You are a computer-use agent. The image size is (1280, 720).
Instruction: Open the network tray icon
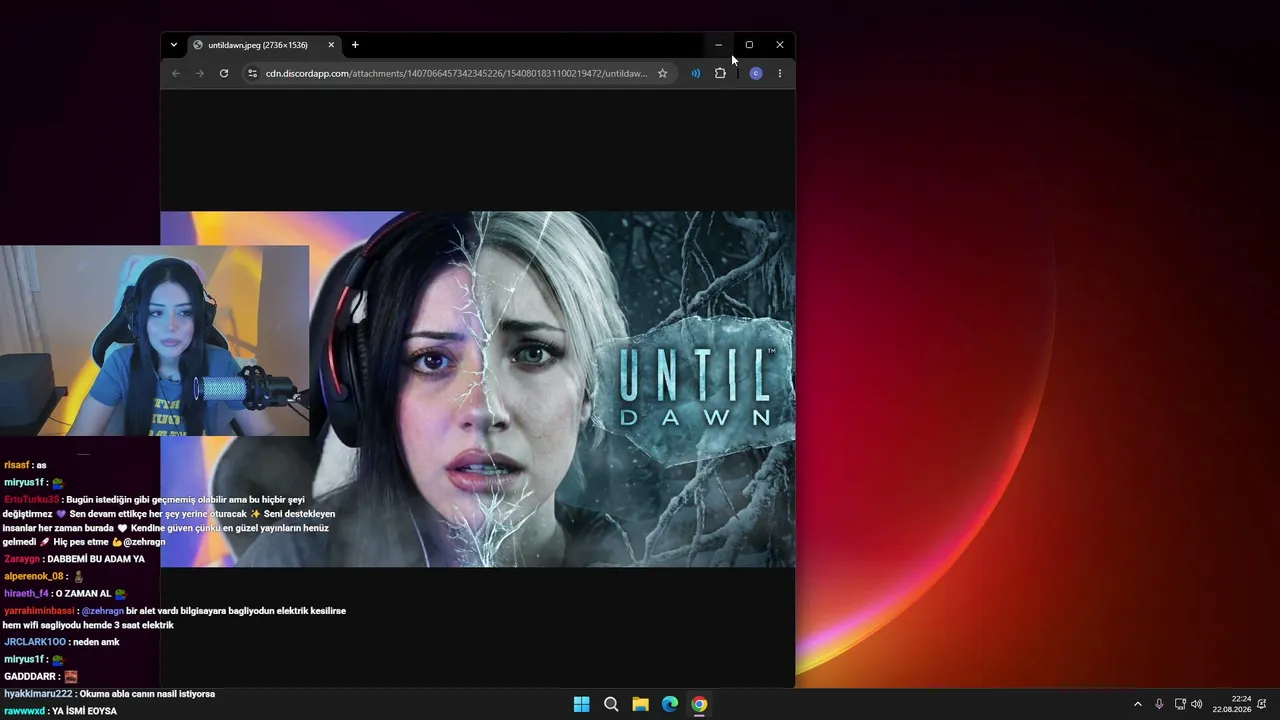pyautogui.click(x=1180, y=704)
